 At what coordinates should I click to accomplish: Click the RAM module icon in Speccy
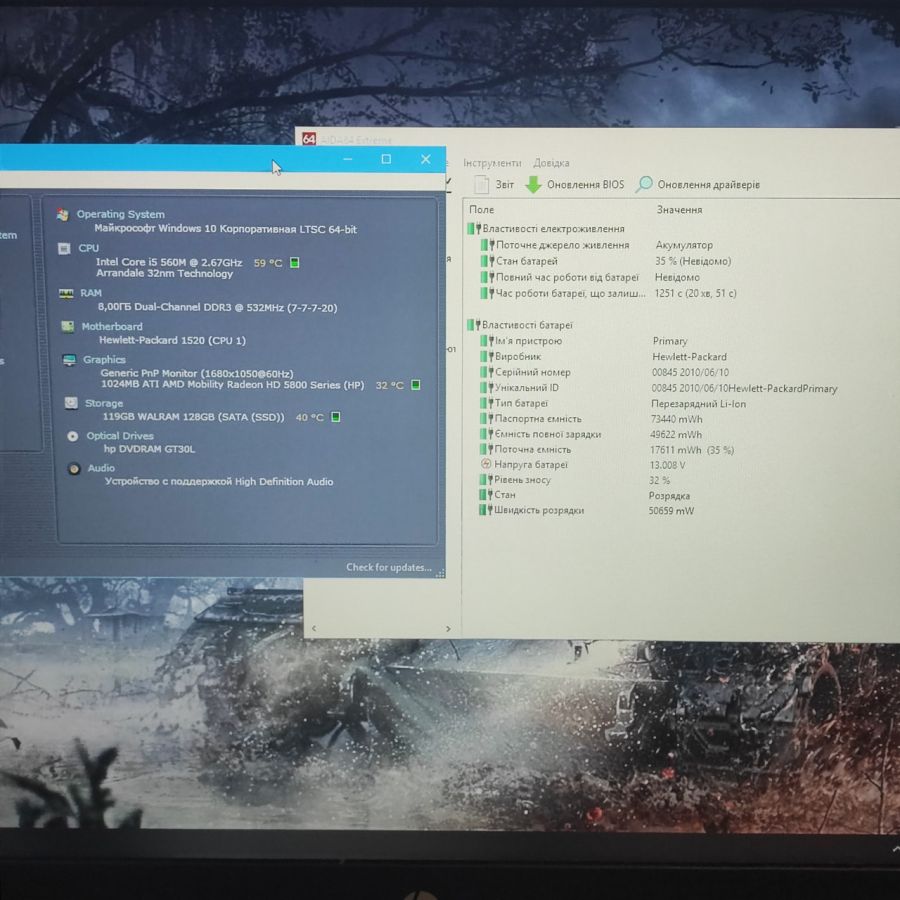coord(66,293)
